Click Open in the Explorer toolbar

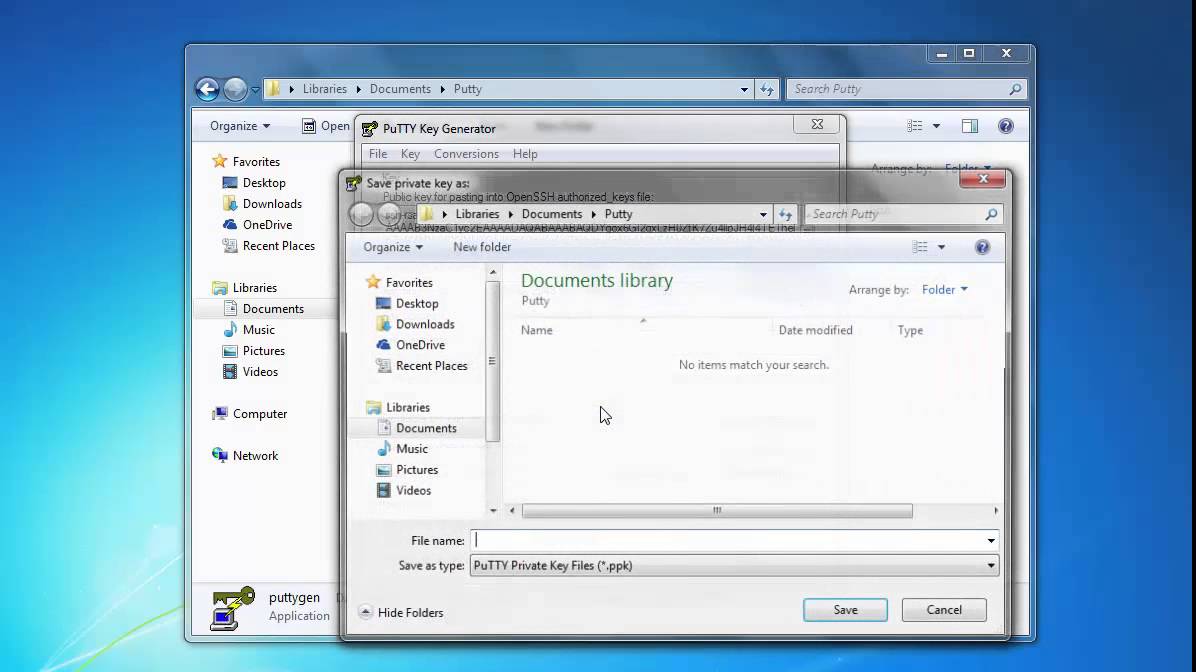click(326, 126)
